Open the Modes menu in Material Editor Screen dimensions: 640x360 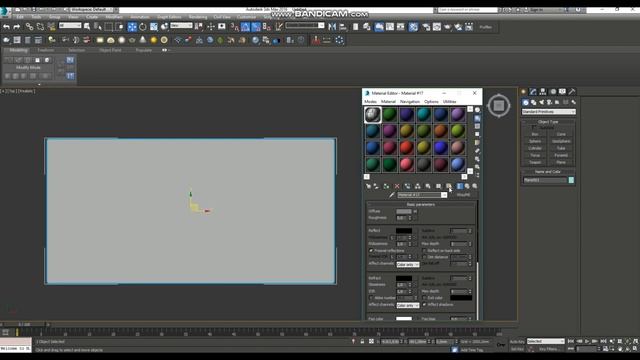tap(370, 102)
